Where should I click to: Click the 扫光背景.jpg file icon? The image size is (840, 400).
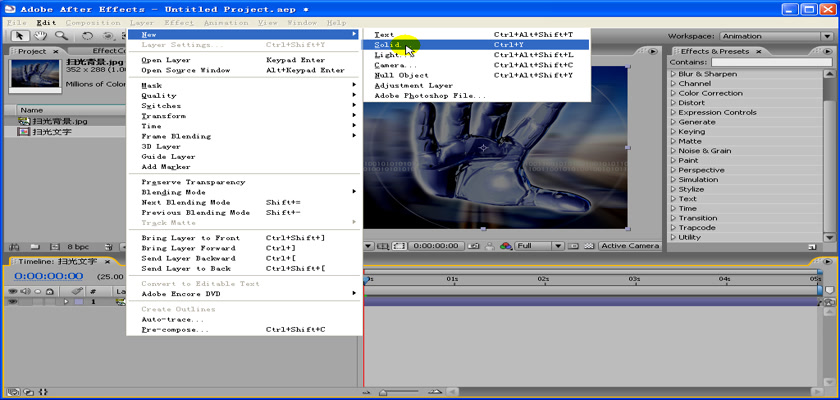click(24, 121)
